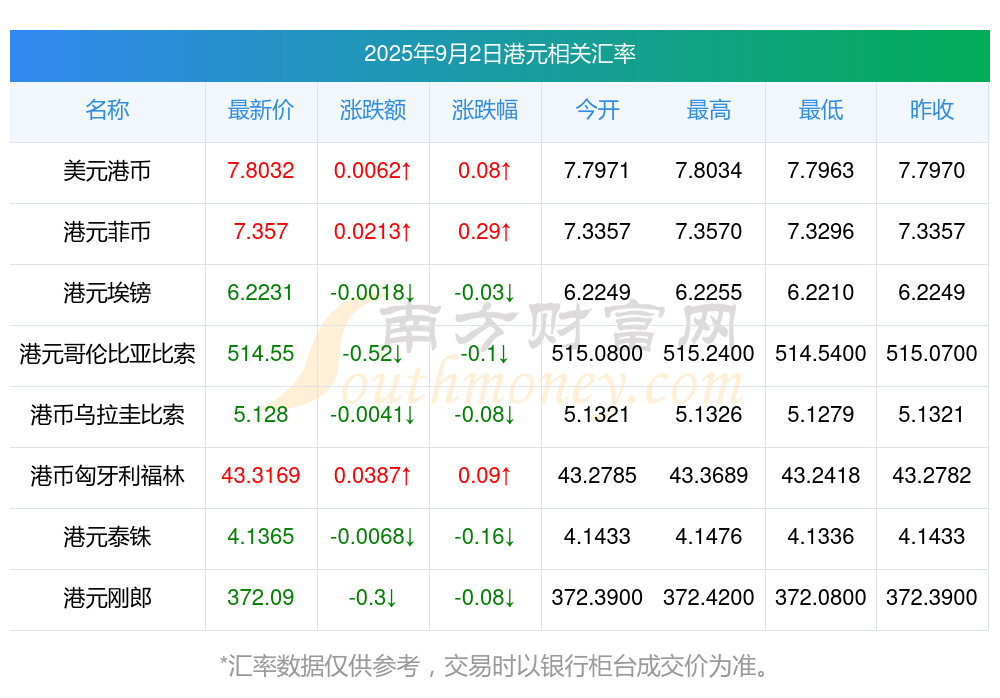Click change amount 0.0213↑
Image resolution: width=1000 pixels, height=698 pixels.
tap(373, 232)
